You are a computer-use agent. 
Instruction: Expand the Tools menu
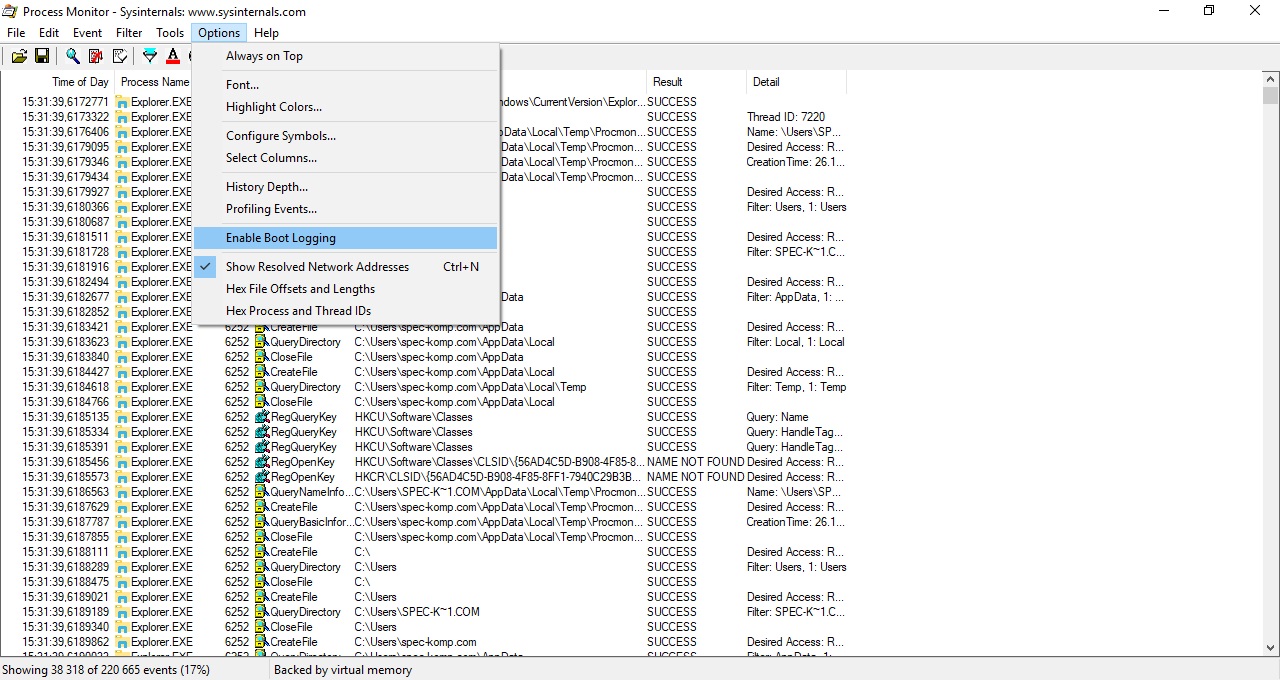point(169,33)
